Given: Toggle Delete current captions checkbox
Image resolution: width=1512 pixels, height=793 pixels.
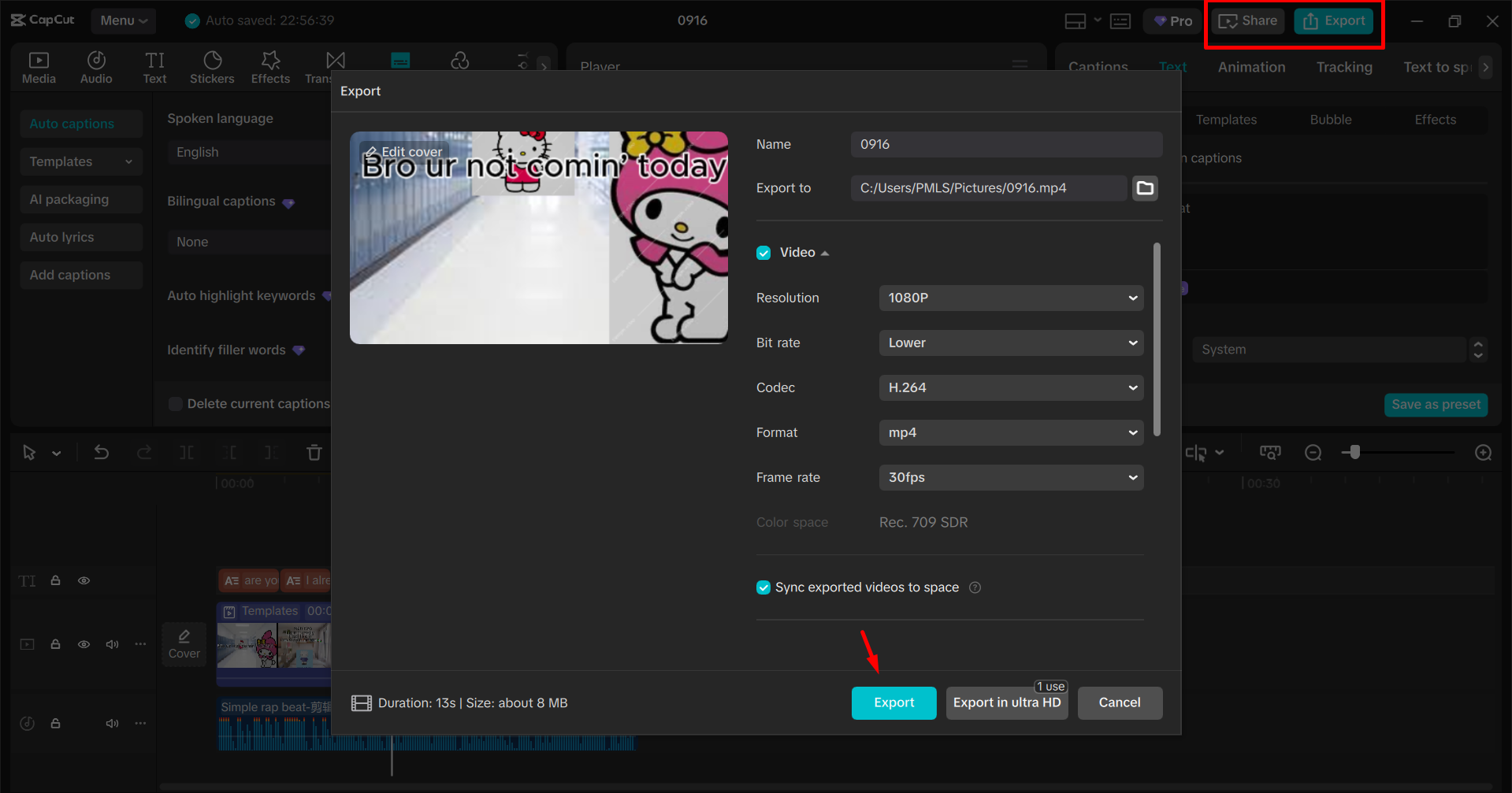Looking at the screenshot, I should [176, 404].
